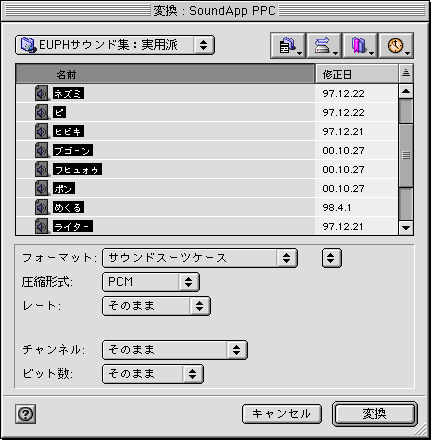Viewport: 431px width, 440px height.
Task: Click sound file icon for ネズミ
Action: pyautogui.click(x=41, y=93)
